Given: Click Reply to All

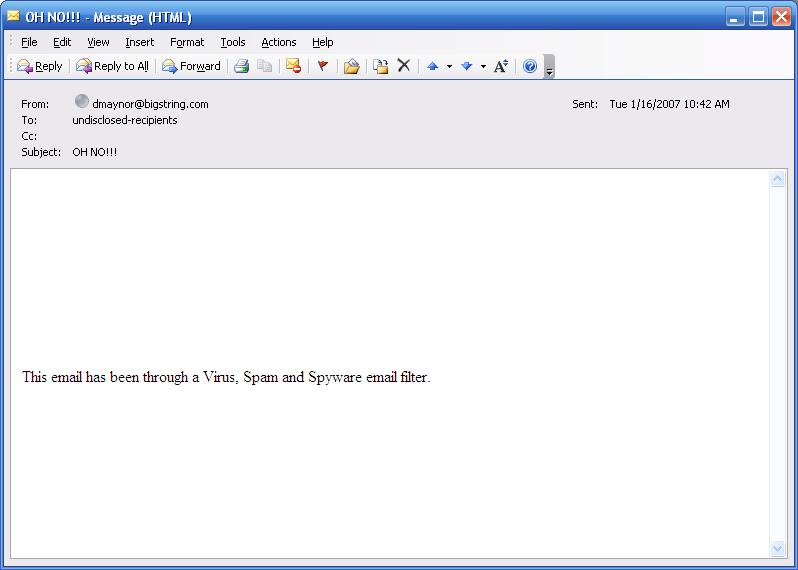Looking at the screenshot, I should [x=112, y=66].
